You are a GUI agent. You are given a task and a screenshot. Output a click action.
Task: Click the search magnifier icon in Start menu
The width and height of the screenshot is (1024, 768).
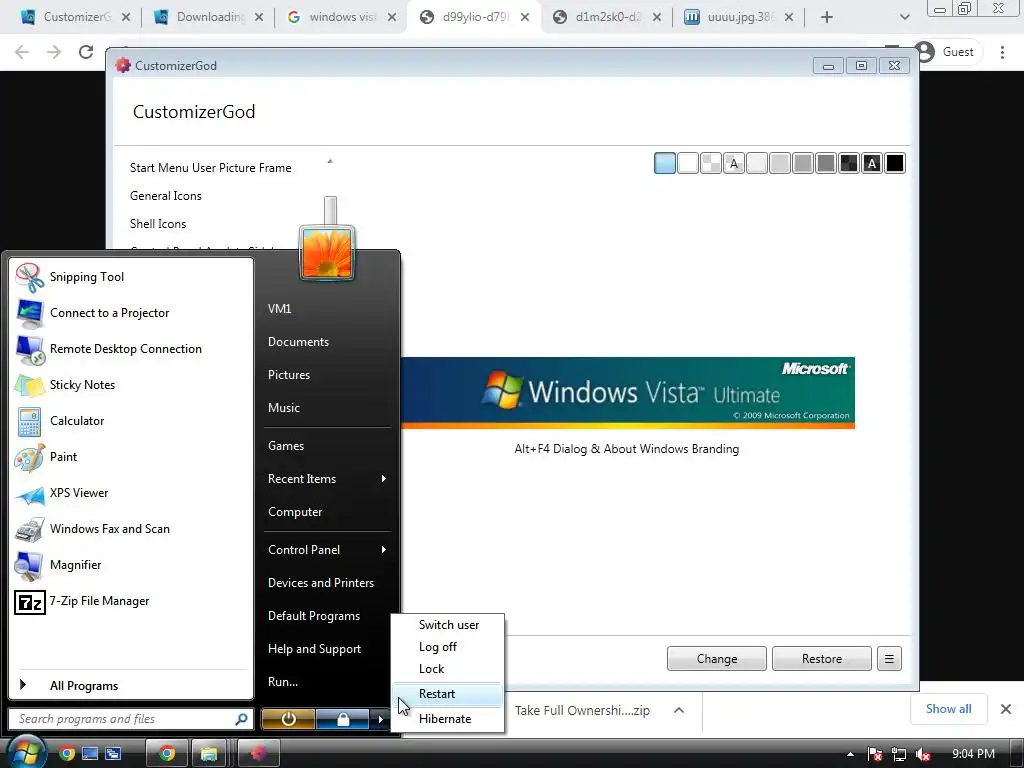coord(241,719)
